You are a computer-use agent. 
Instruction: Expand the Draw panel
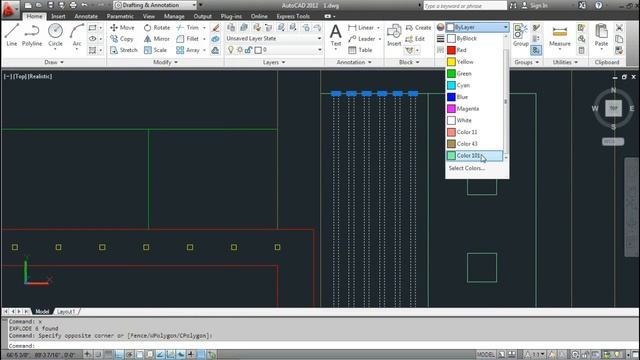[54, 62]
